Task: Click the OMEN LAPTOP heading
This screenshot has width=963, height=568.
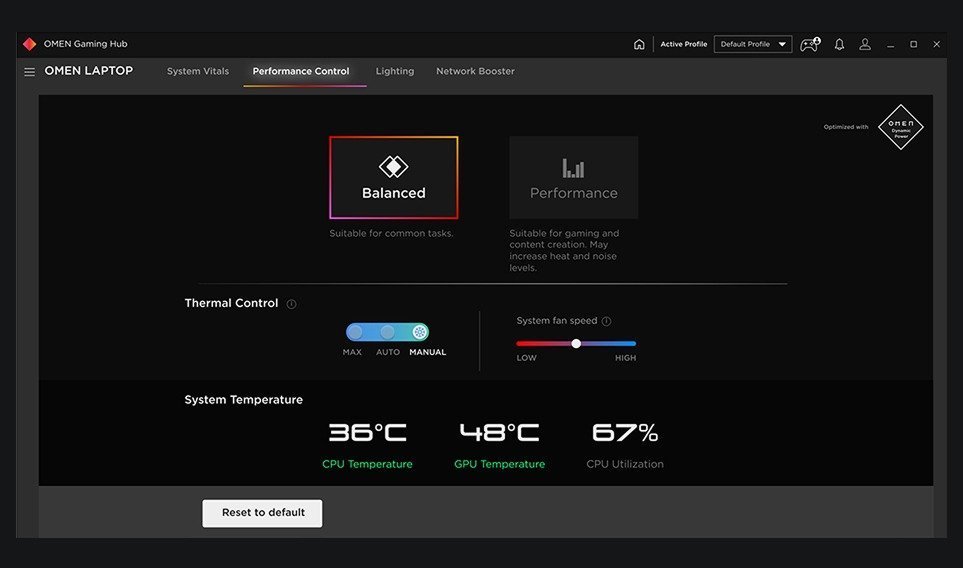Action: pyautogui.click(x=88, y=71)
